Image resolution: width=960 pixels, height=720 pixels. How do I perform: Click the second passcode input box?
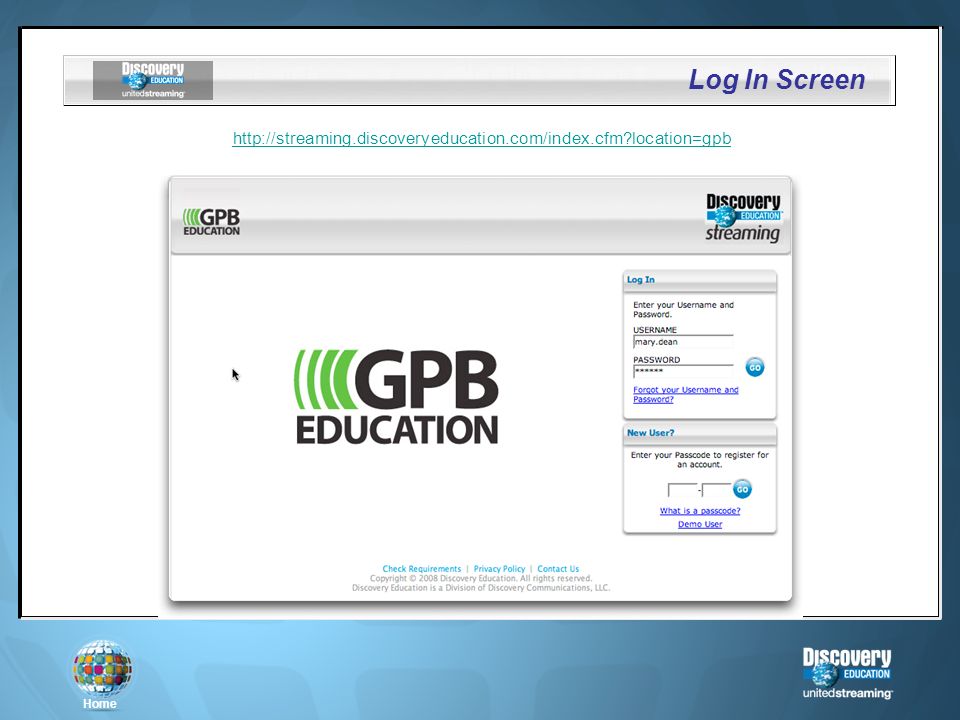pos(716,490)
